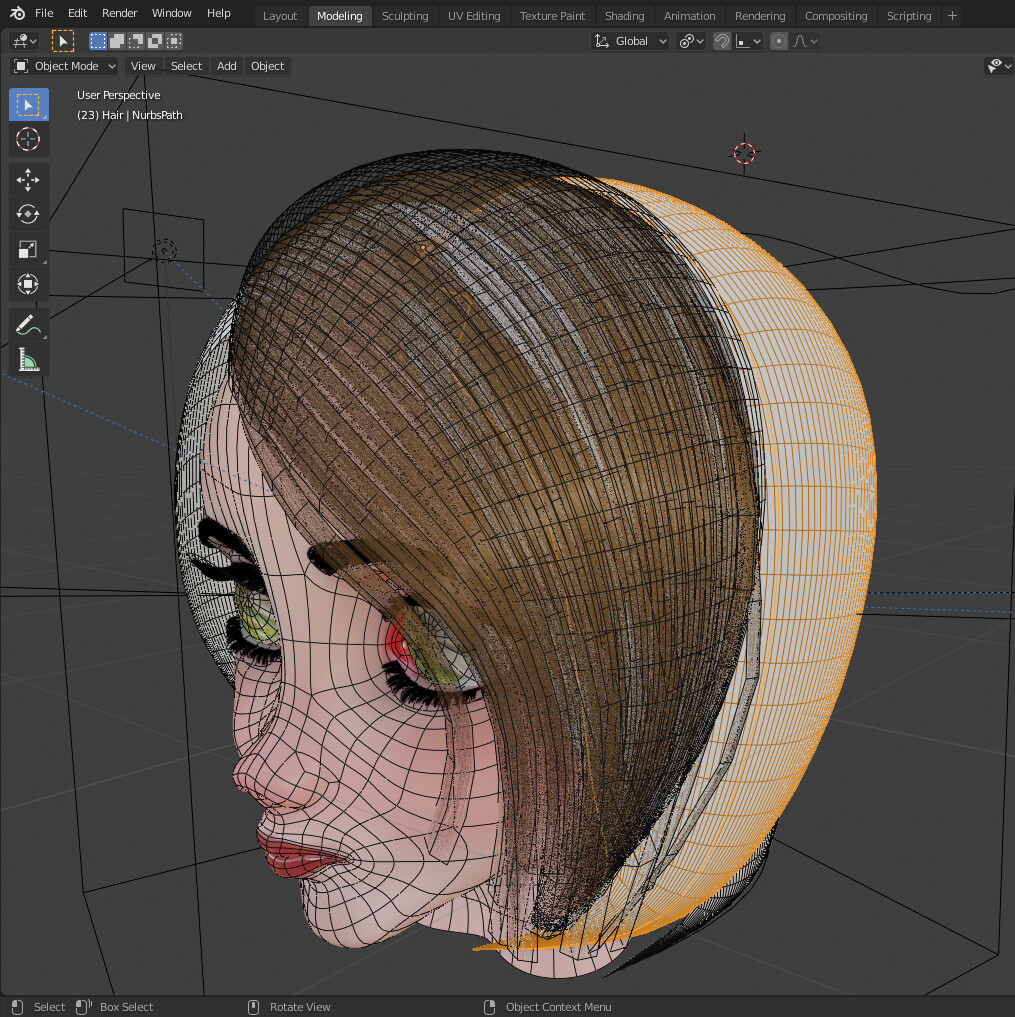
Task: Select the Transform tool
Action: (x=28, y=284)
